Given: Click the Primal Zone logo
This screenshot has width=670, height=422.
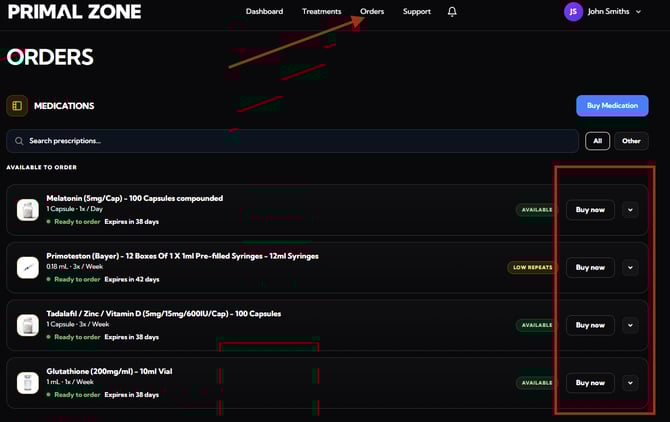Looking at the screenshot, I should [x=74, y=12].
